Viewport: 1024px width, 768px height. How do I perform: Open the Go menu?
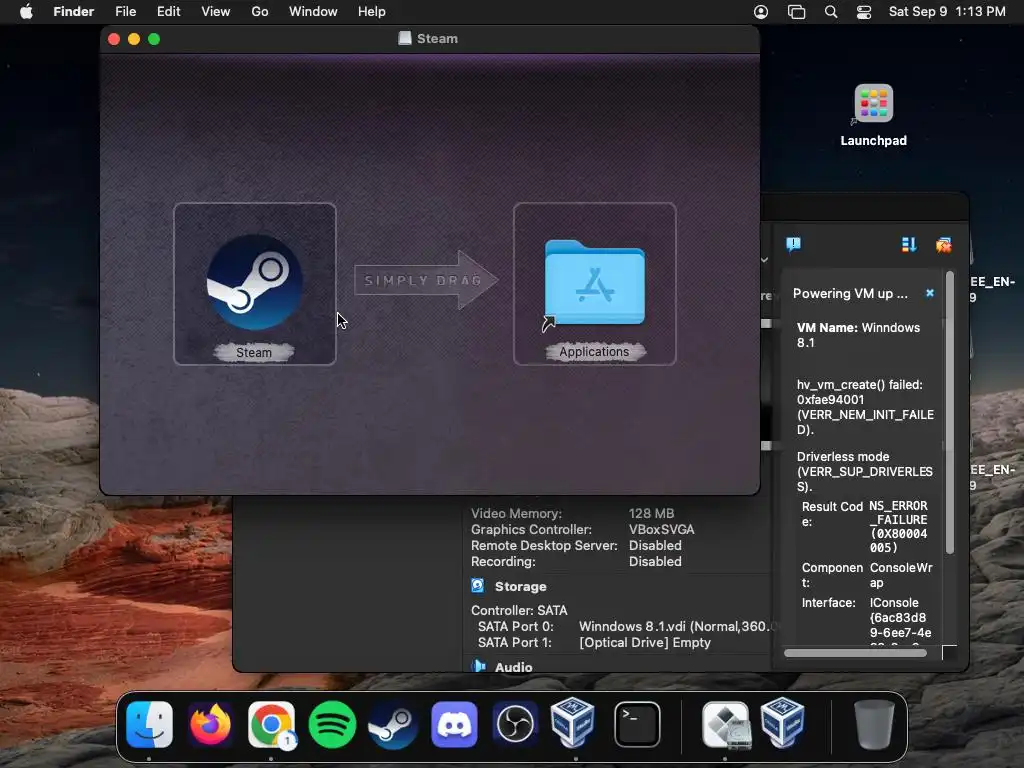pos(260,12)
